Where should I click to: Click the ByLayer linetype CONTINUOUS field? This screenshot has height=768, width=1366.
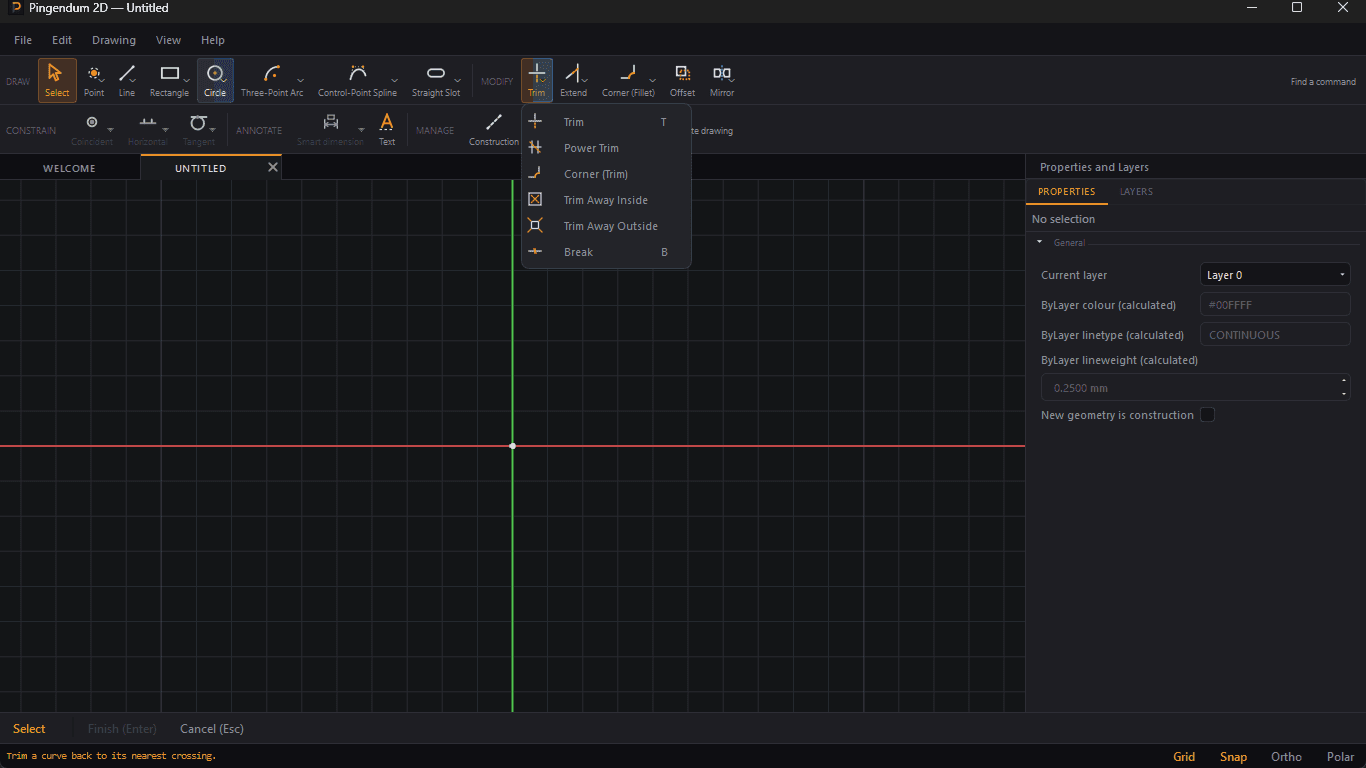tap(1275, 335)
